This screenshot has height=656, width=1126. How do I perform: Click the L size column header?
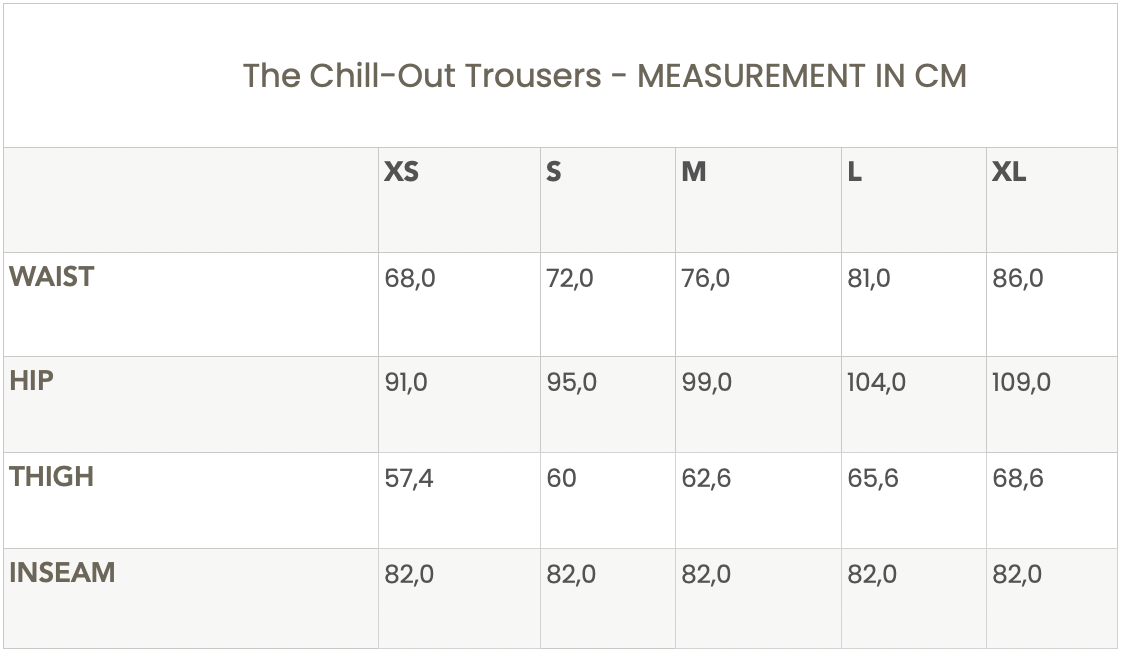click(854, 172)
